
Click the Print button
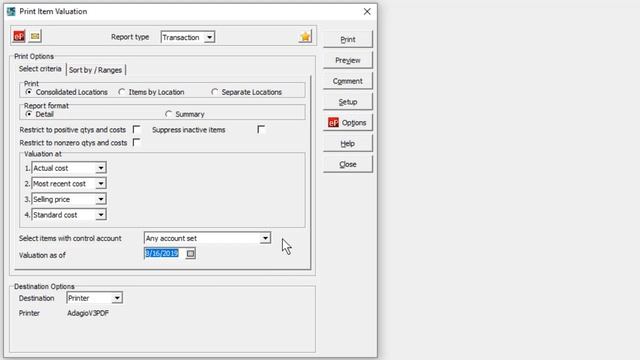pyautogui.click(x=348, y=40)
